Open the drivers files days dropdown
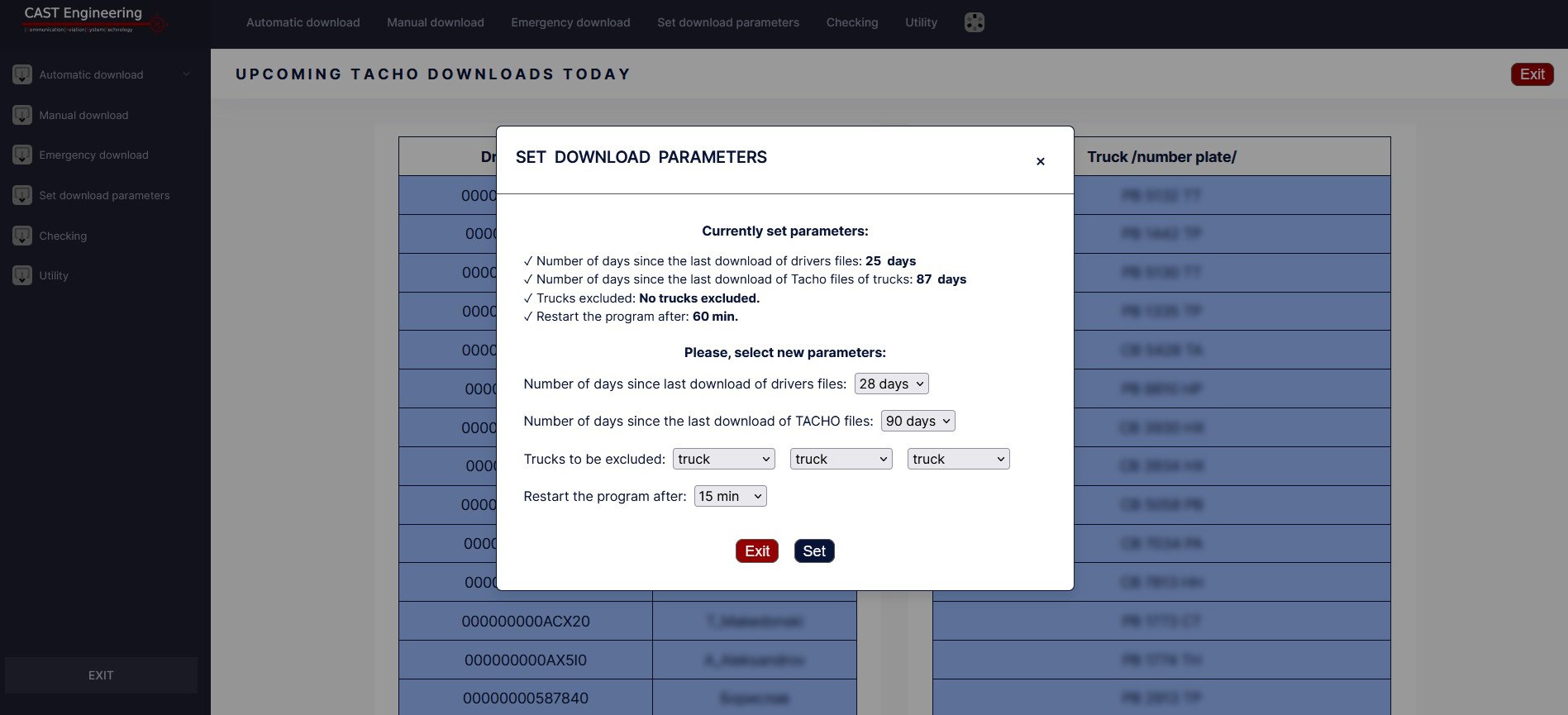Viewport: 1568px width, 715px height. [891, 384]
